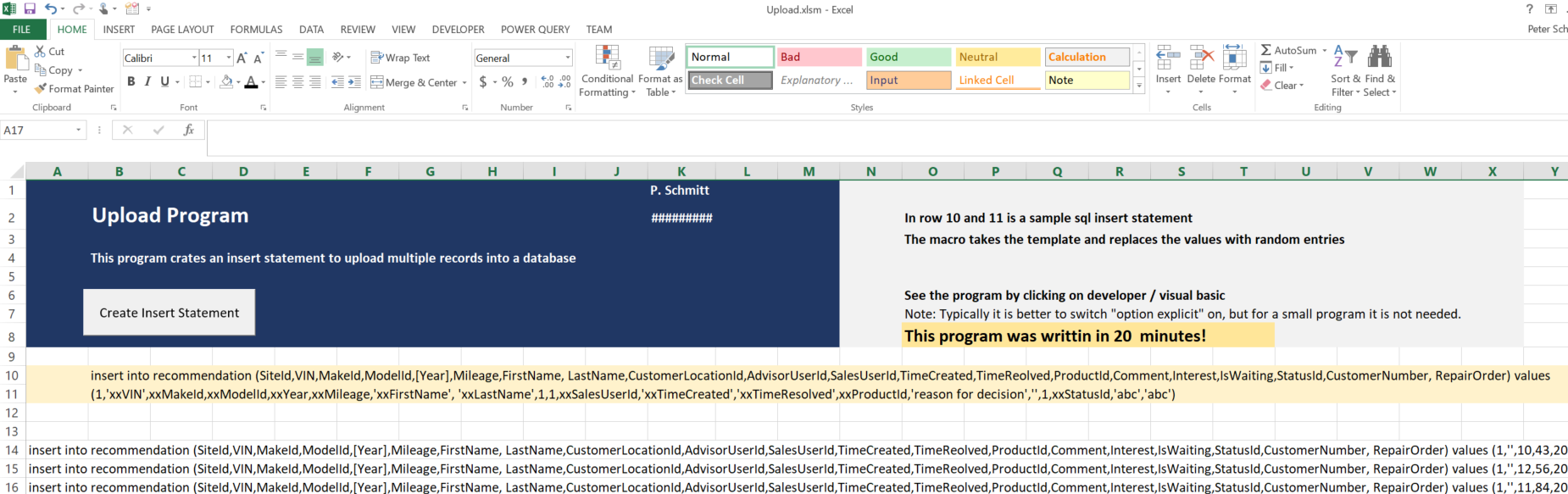Select column K header
Viewport: 1568px width, 494px height.
point(681,171)
